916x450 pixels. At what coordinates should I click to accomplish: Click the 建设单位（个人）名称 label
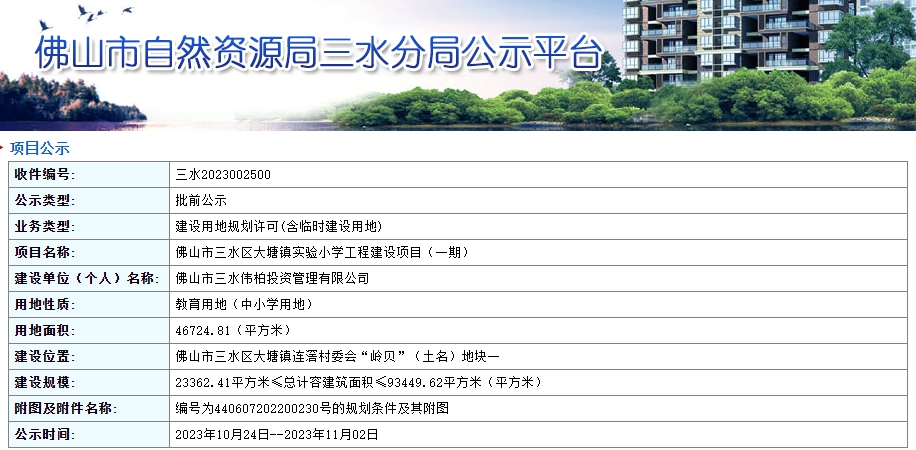click(x=86, y=279)
